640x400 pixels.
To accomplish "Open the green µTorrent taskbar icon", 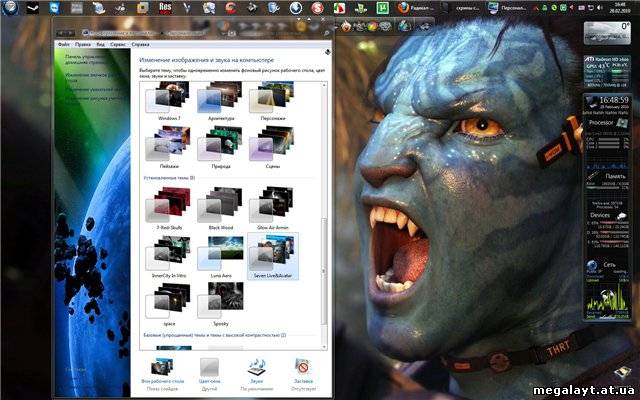I will 382,8.
